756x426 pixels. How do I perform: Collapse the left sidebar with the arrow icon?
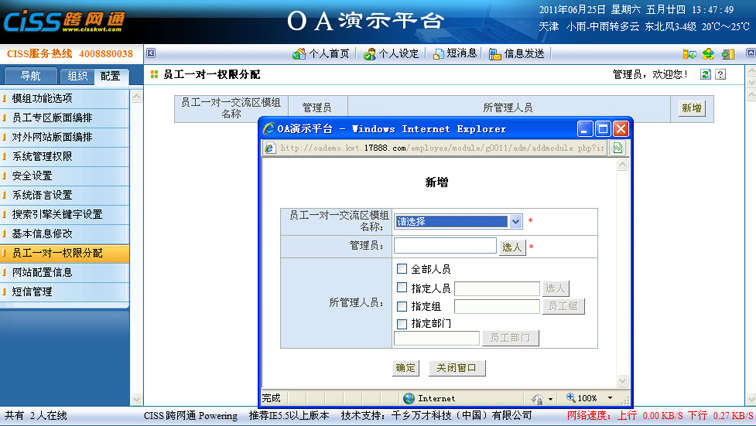(x=151, y=54)
